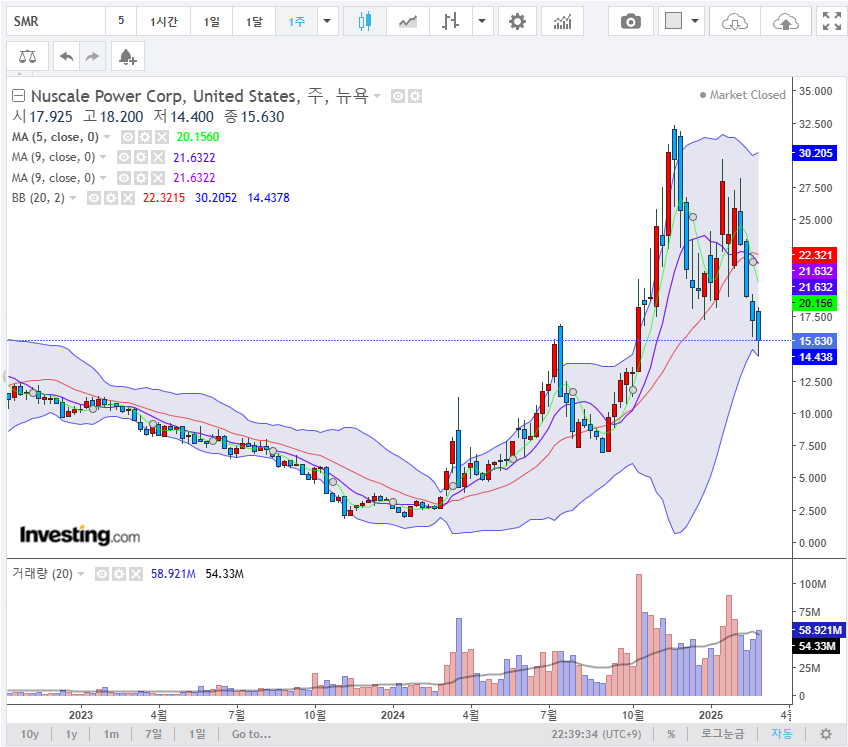848x747 pixels.
Task: Expand the BB 20 legend dropdown arrow
Action: 73,198
